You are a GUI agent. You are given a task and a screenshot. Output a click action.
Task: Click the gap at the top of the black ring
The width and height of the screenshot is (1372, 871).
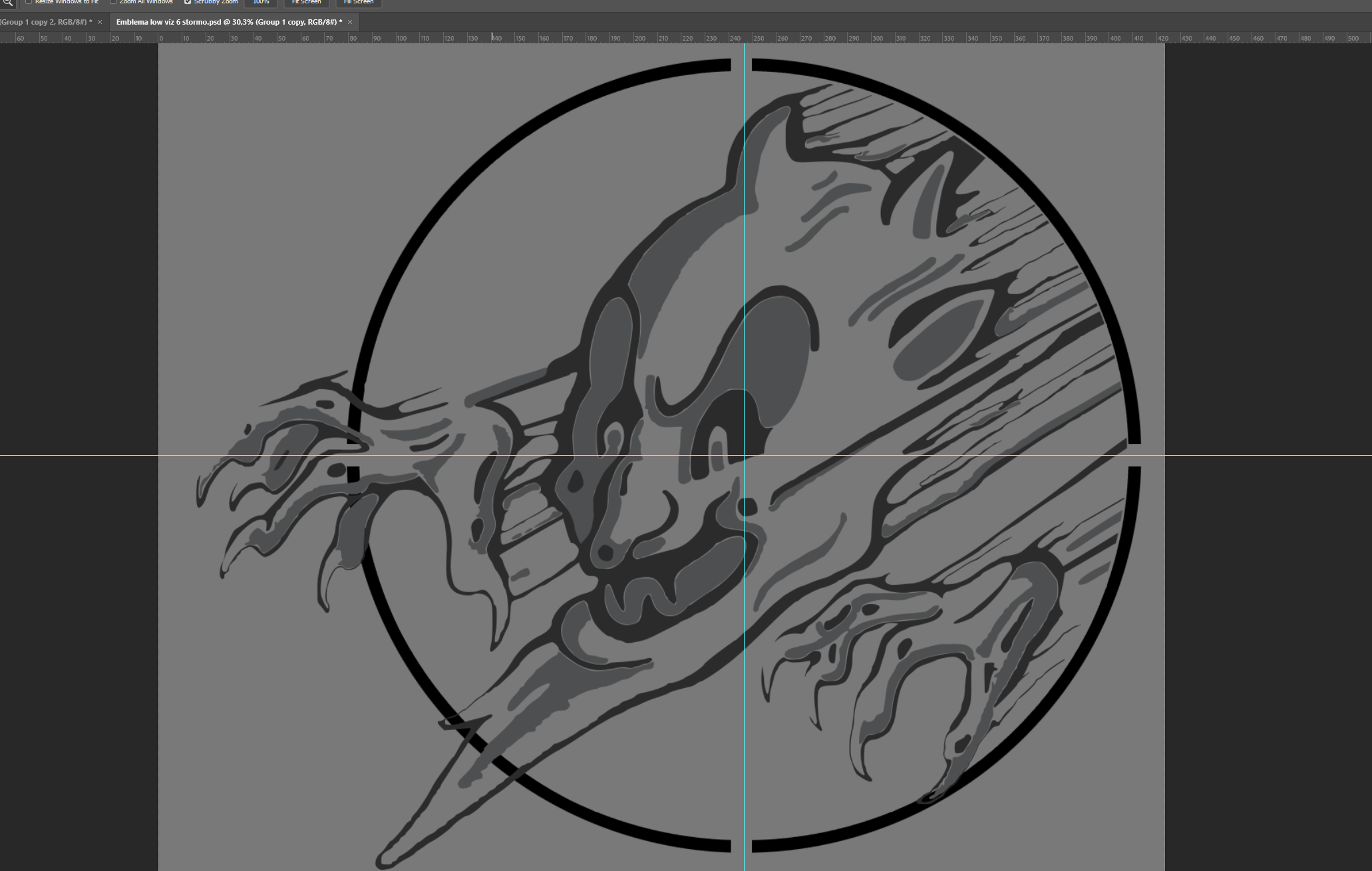coord(741,65)
